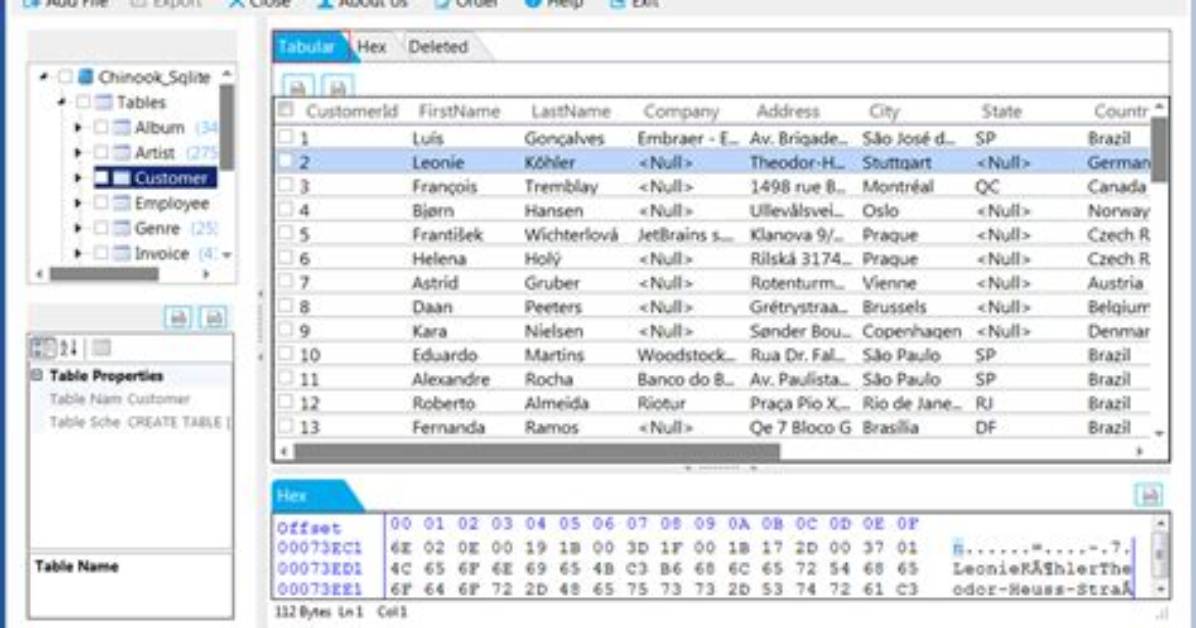
Task: Expand the Invoice table node
Action: (x=78, y=253)
